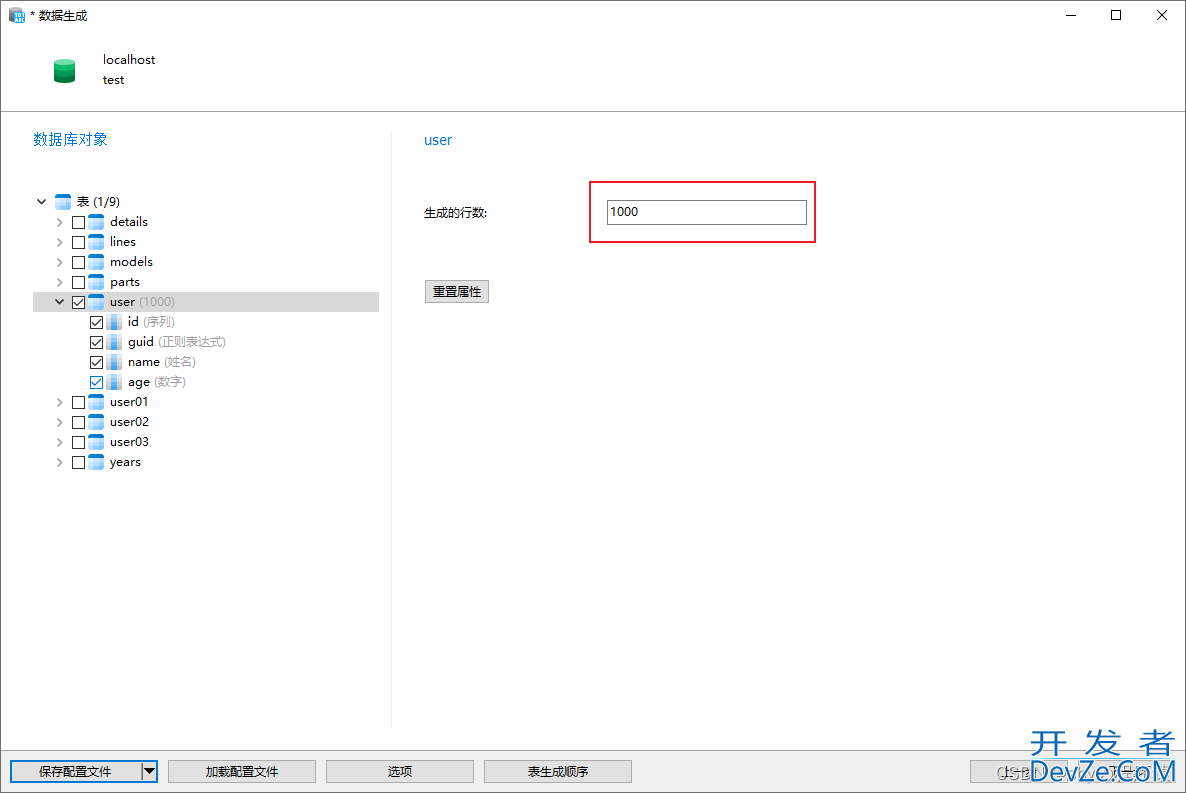This screenshot has width=1186, height=793.
Task: Click the years table icon
Action: 96,462
